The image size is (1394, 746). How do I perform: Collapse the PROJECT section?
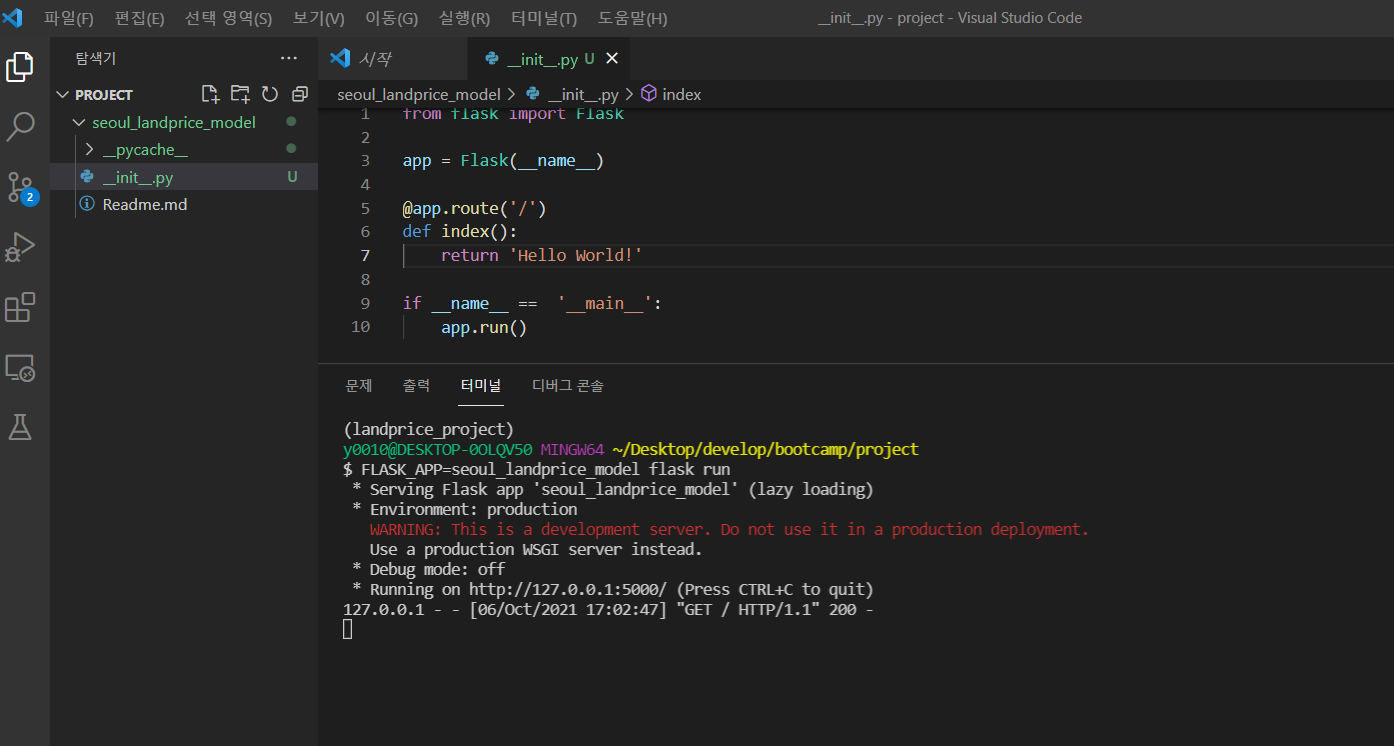click(x=63, y=95)
